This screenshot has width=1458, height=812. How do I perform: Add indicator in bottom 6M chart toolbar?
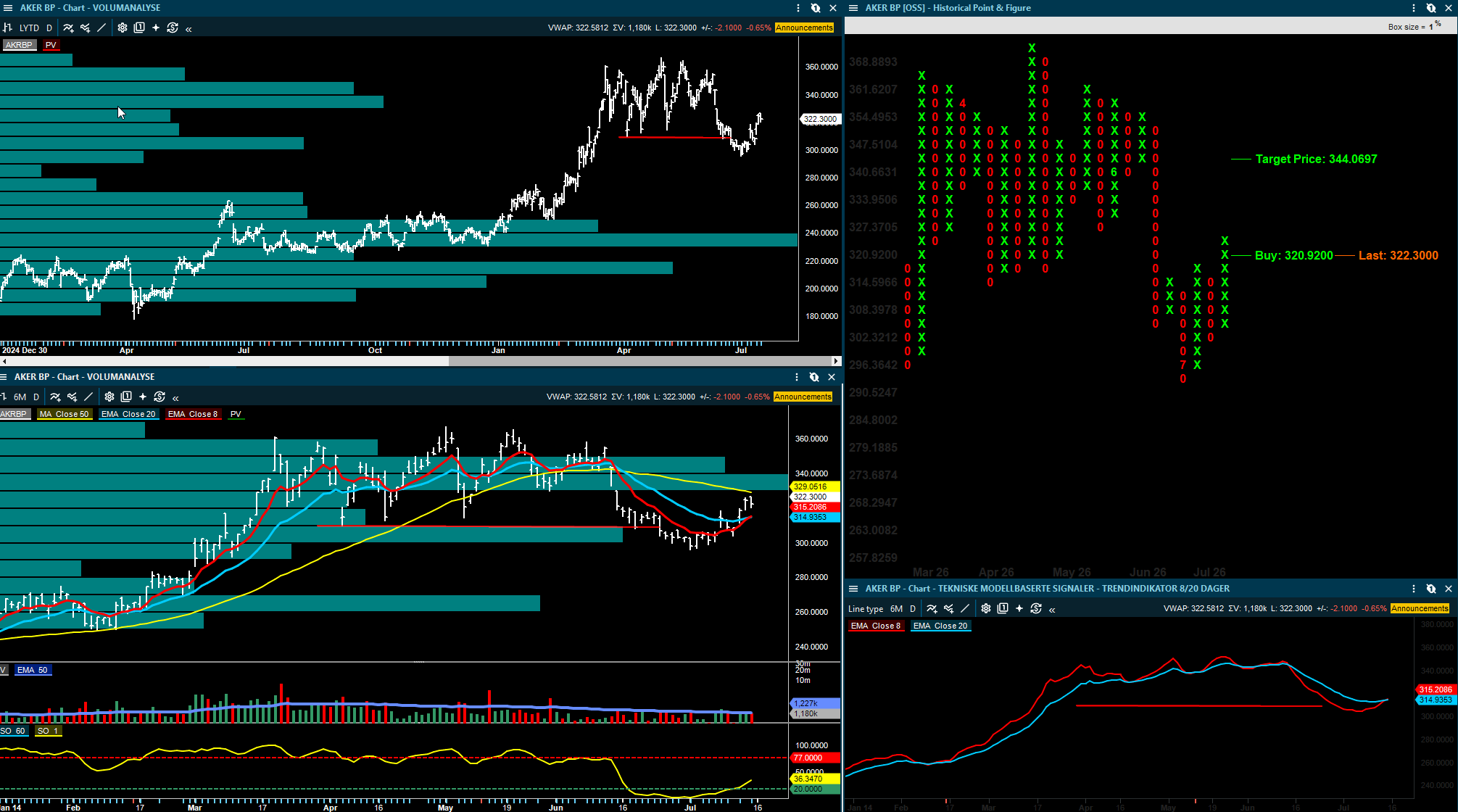tap(55, 397)
